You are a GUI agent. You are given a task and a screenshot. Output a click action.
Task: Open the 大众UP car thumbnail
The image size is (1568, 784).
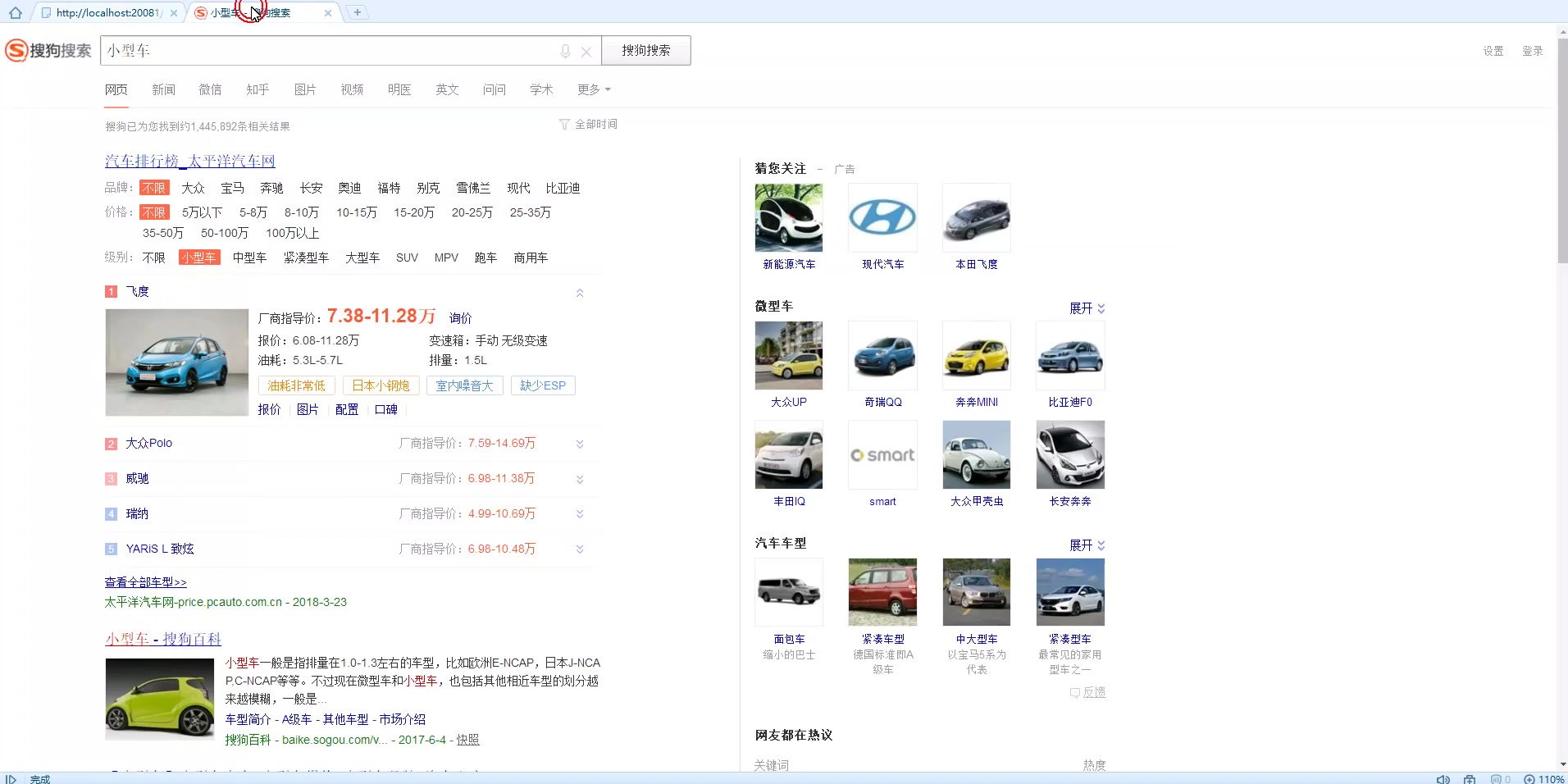click(789, 355)
